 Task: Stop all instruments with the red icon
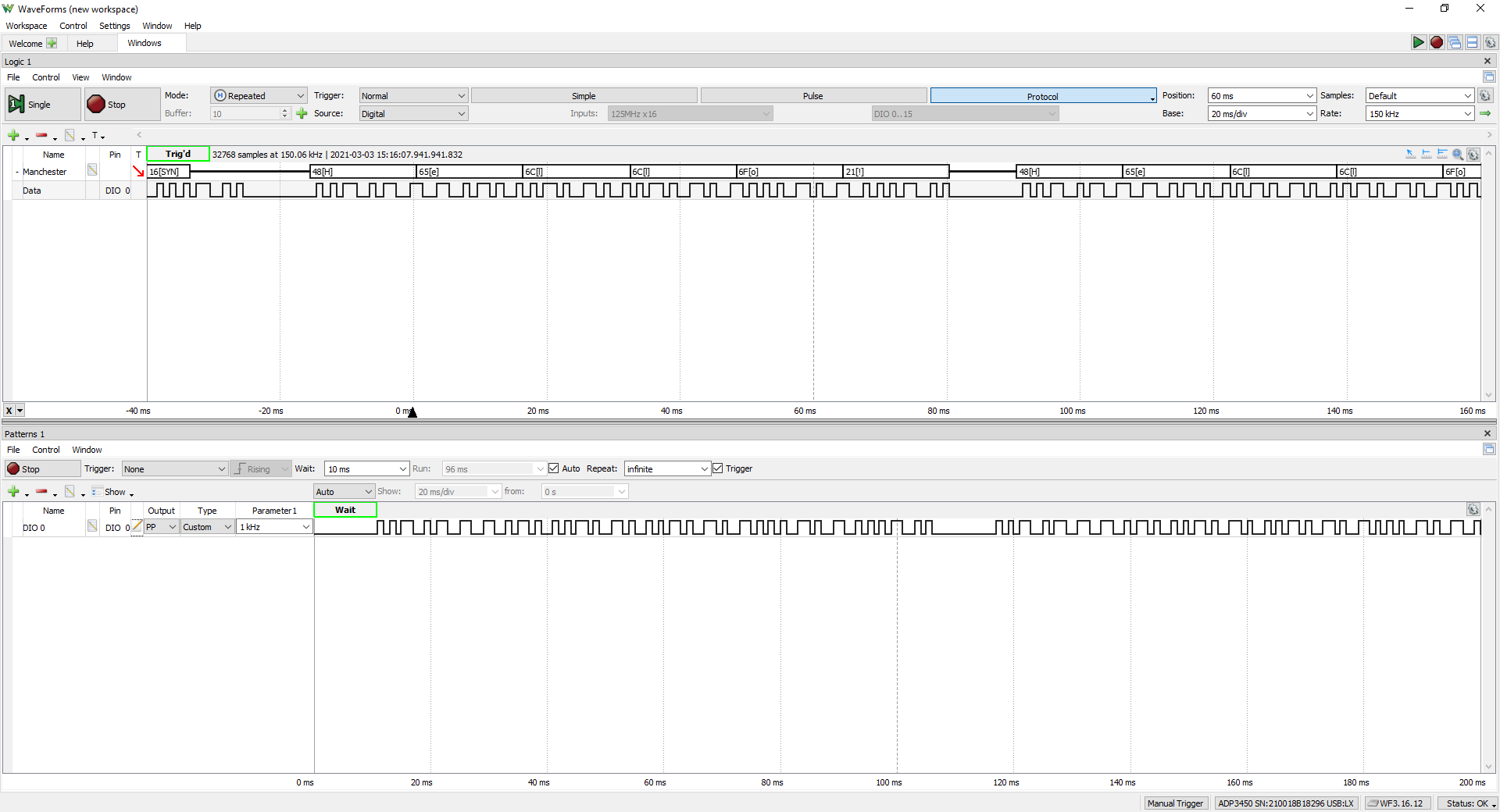(1436, 42)
